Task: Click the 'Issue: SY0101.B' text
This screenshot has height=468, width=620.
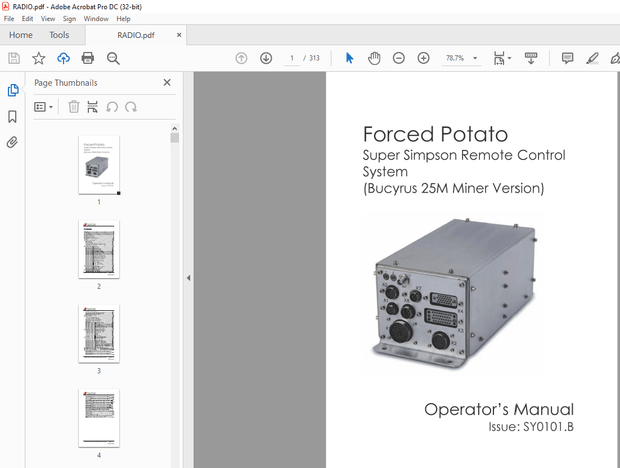Action: click(531, 427)
